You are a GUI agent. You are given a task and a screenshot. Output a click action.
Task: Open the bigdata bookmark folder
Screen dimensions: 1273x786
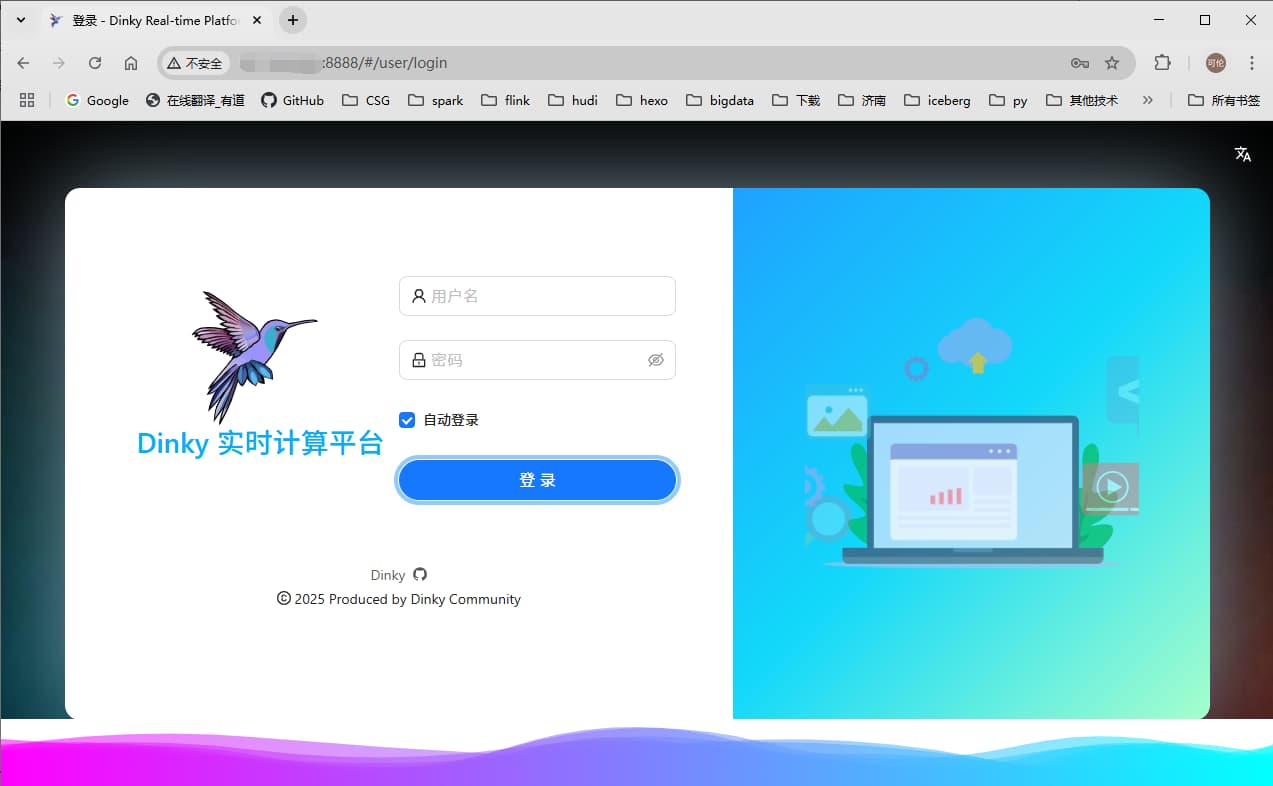point(720,100)
